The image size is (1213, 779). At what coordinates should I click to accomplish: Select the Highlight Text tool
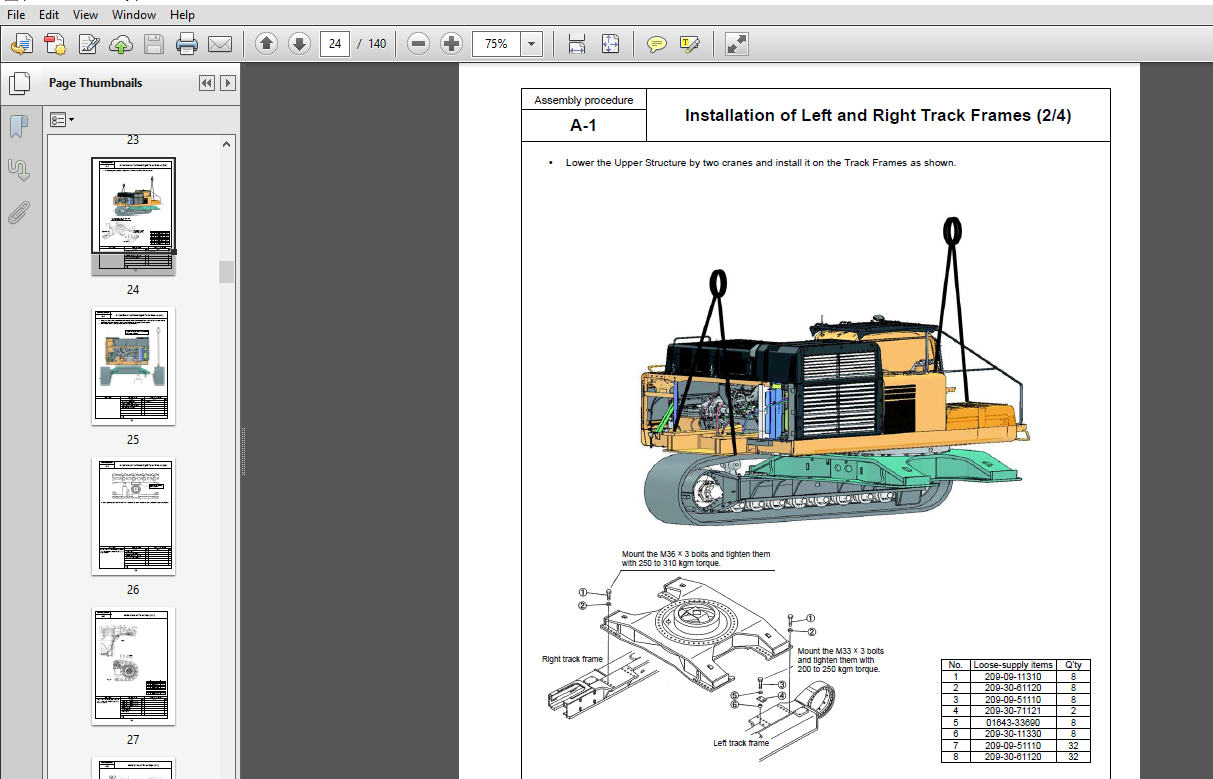coord(689,44)
